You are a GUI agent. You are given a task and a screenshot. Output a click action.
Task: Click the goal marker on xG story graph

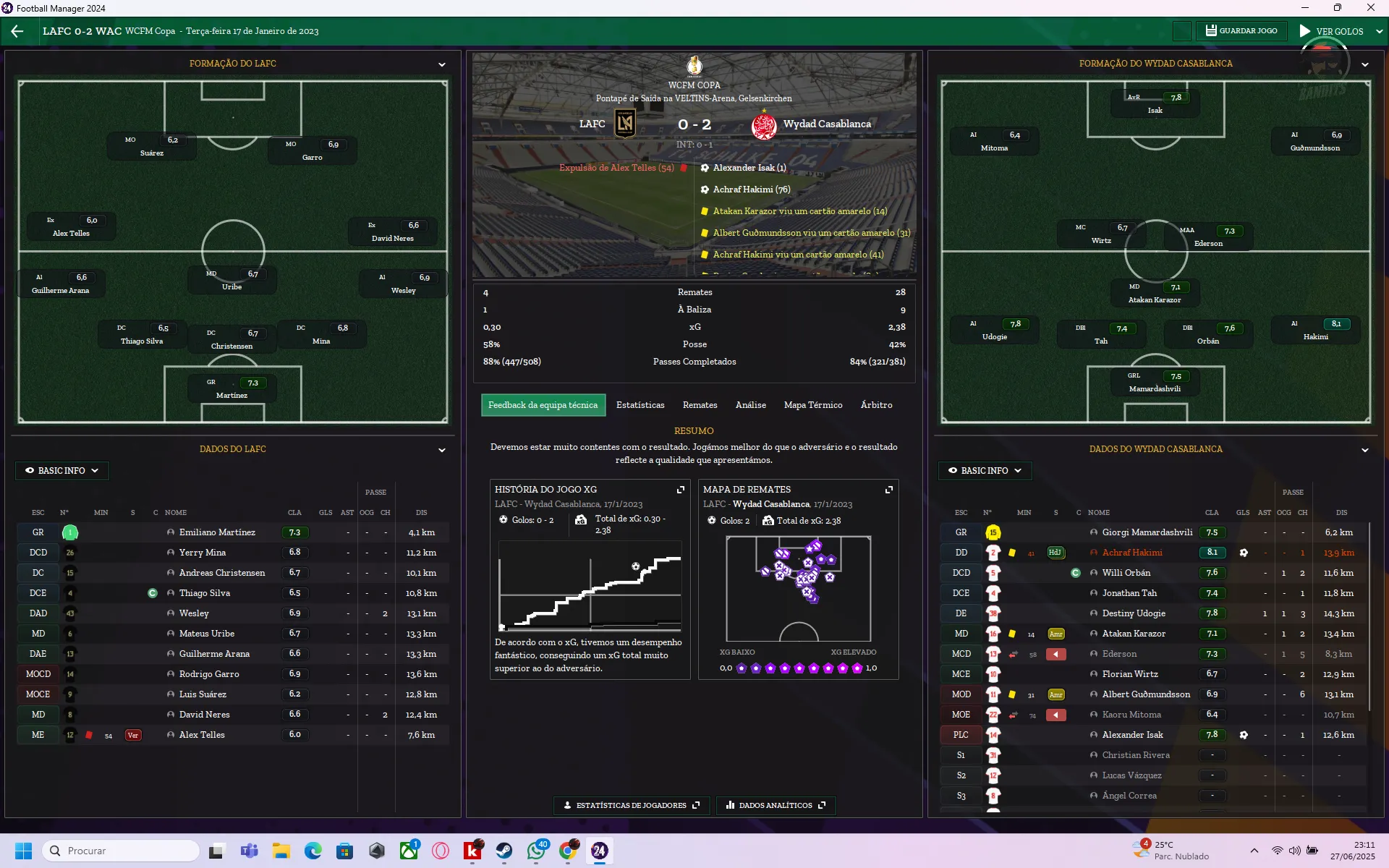[x=635, y=566]
